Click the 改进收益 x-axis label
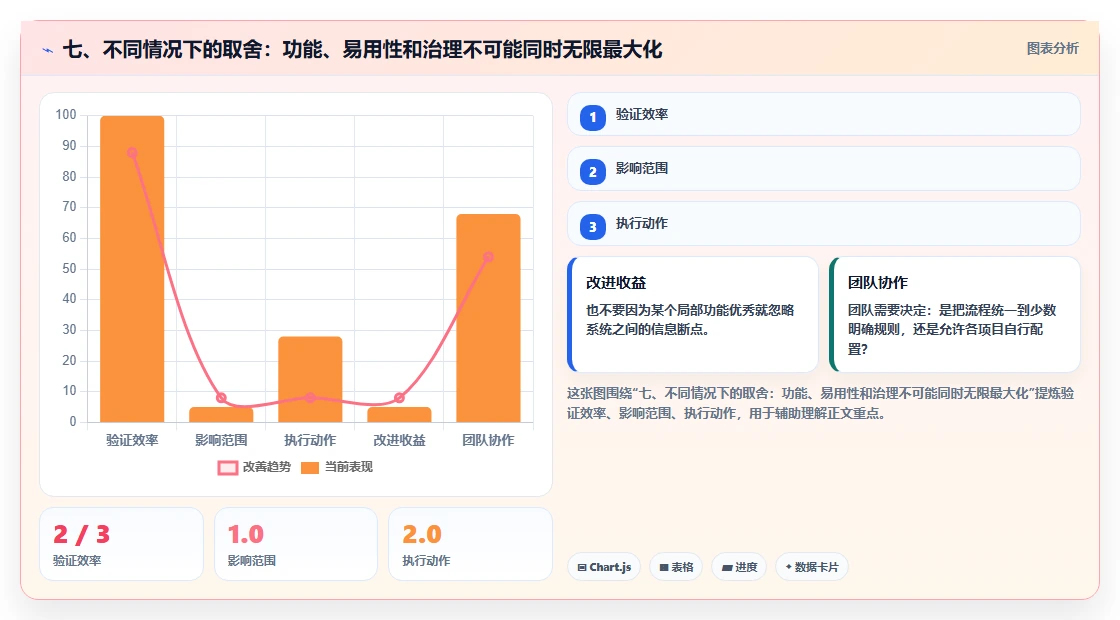The image size is (1120, 620). [399, 440]
